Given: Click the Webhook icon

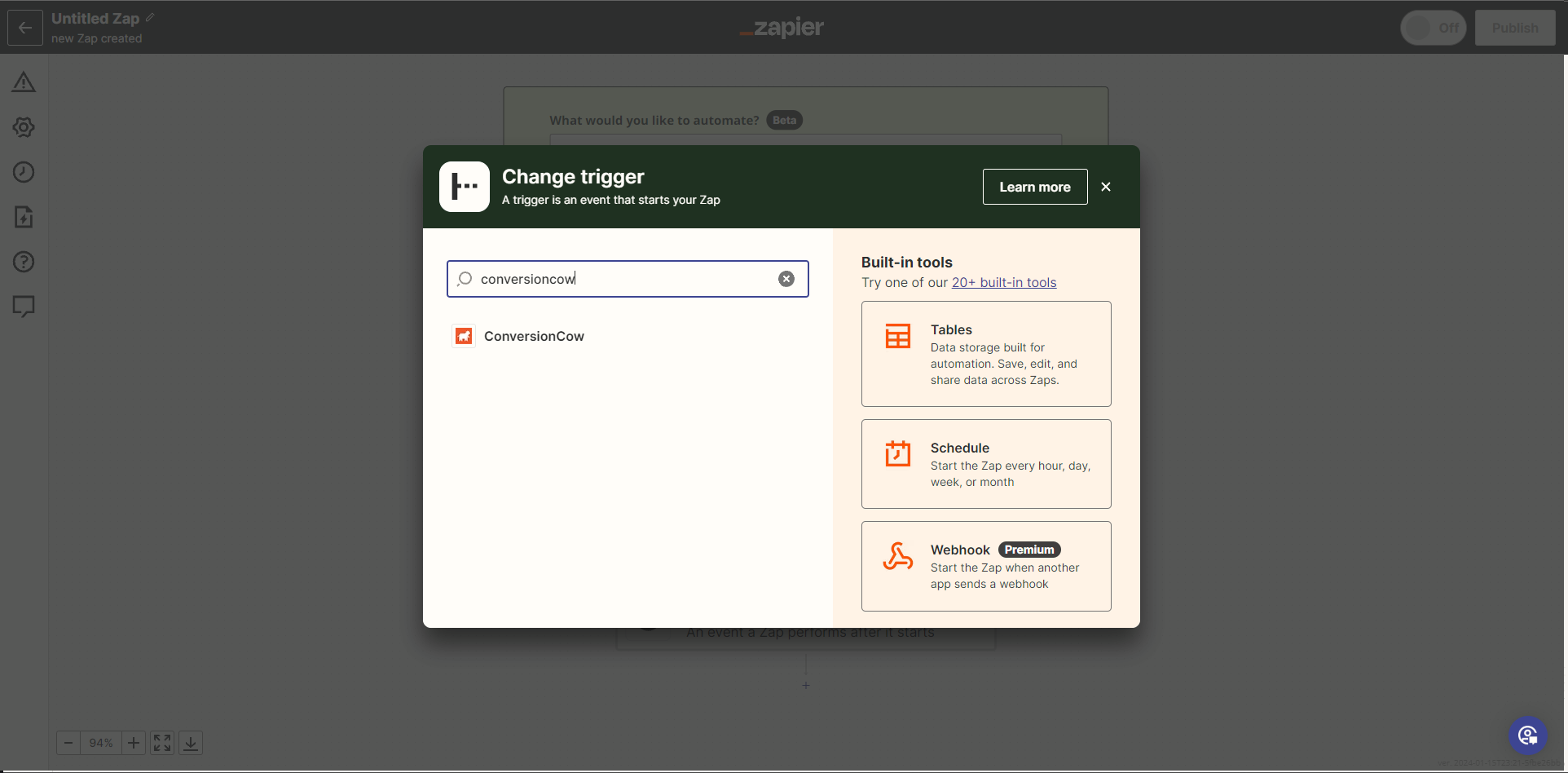Looking at the screenshot, I should pyautogui.click(x=898, y=556).
